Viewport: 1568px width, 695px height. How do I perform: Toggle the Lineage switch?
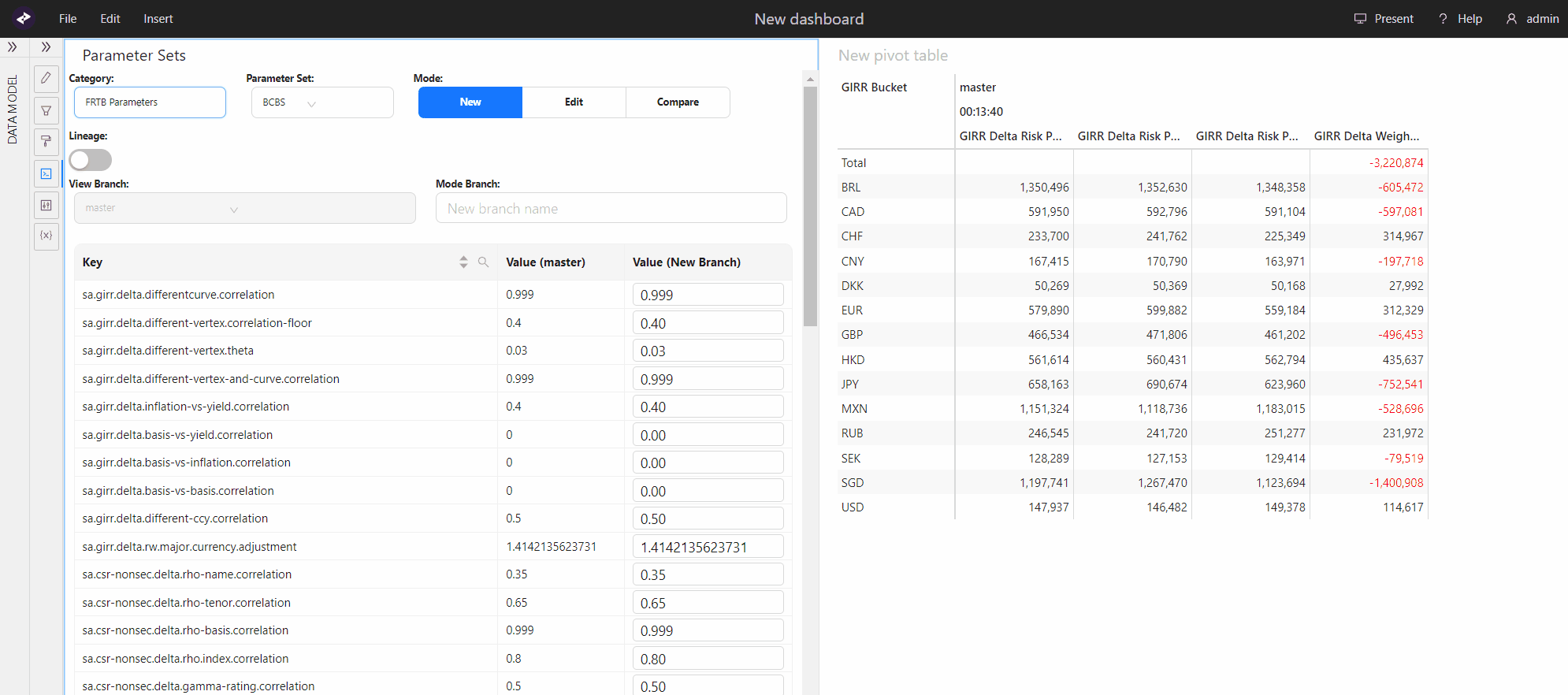pyautogui.click(x=91, y=160)
